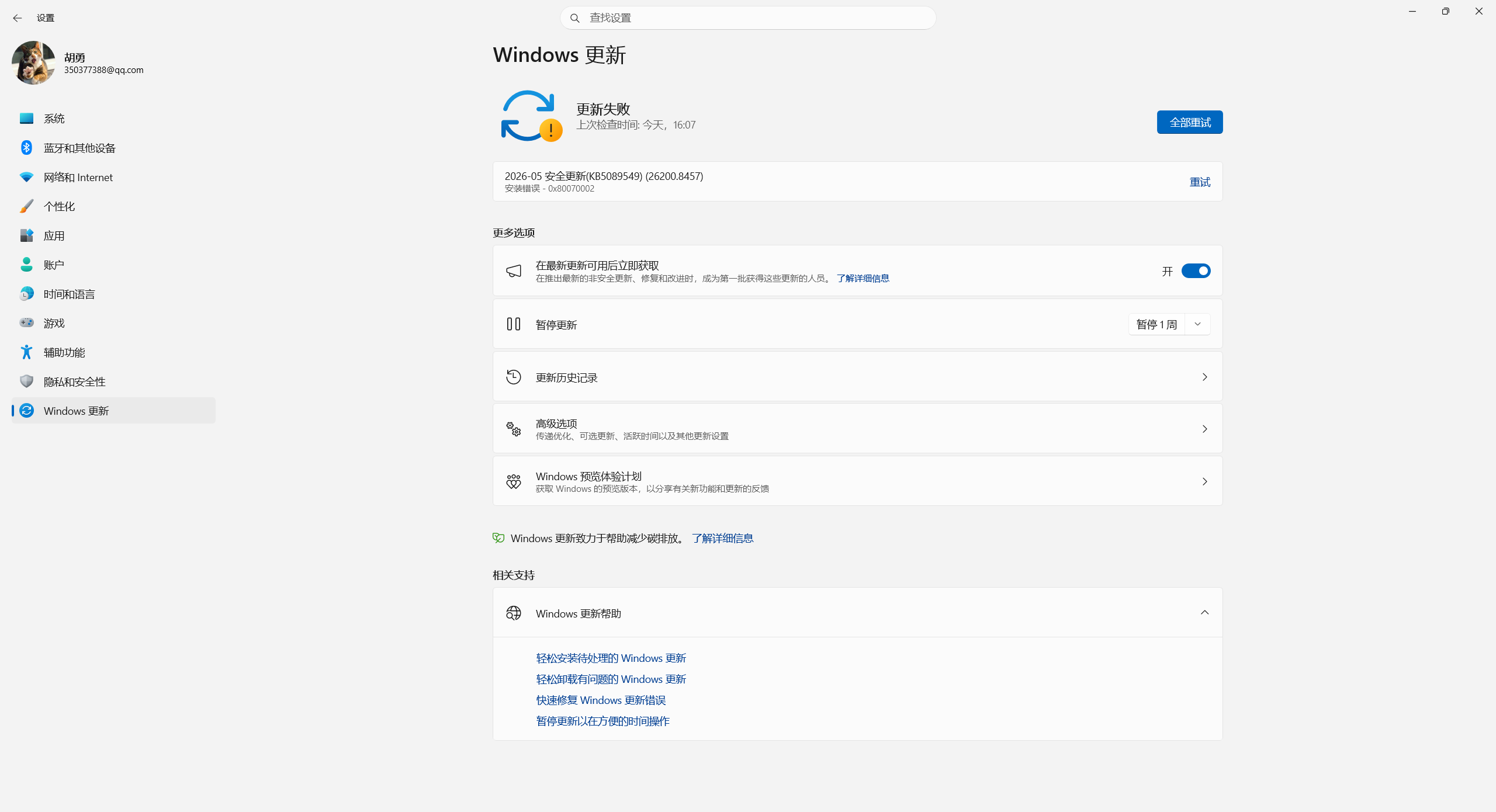Screen dimensions: 1496x812
Task: Collapse the Windows Update help section
Action: click(1204, 613)
